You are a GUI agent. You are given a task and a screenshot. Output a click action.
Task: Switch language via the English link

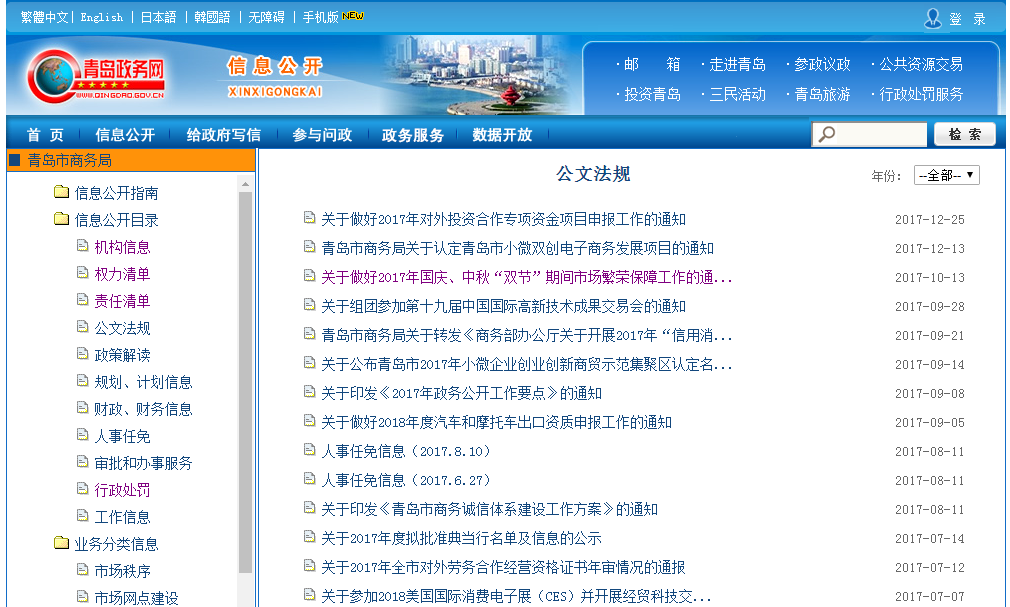pyautogui.click(x=102, y=17)
